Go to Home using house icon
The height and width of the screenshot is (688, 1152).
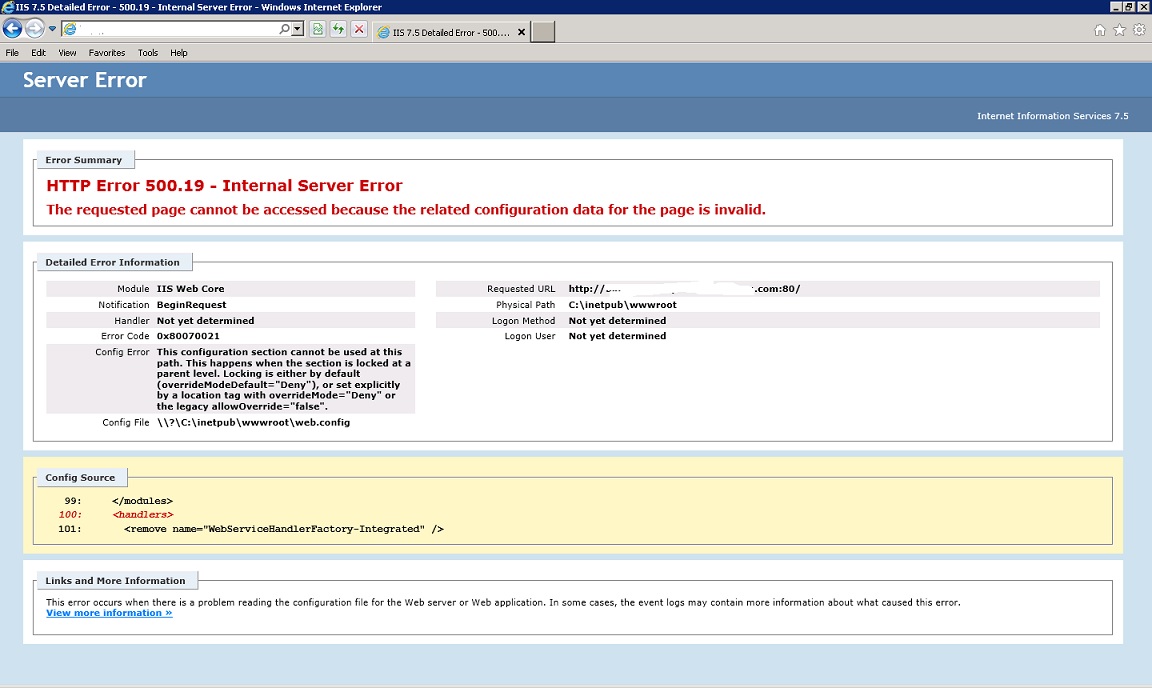point(1100,30)
